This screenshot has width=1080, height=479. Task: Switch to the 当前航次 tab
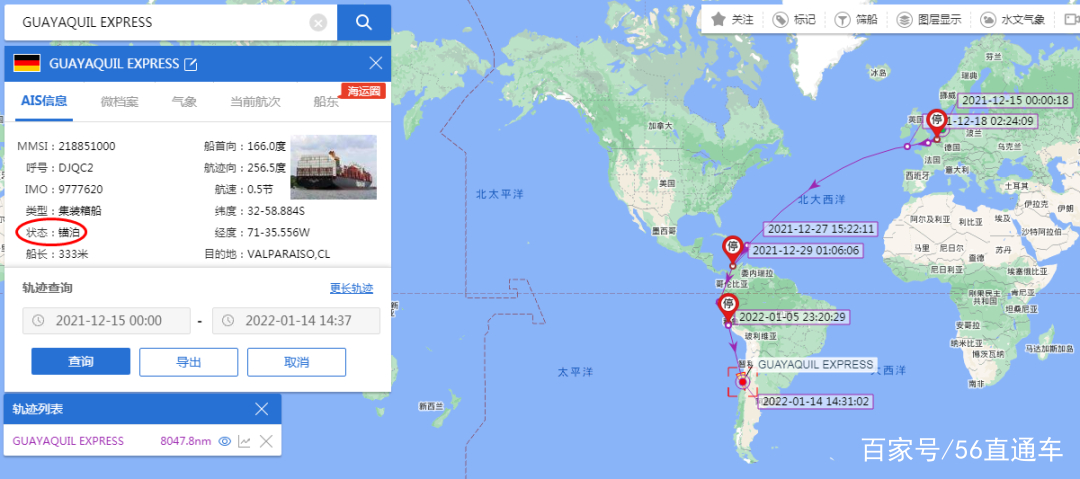(x=256, y=102)
